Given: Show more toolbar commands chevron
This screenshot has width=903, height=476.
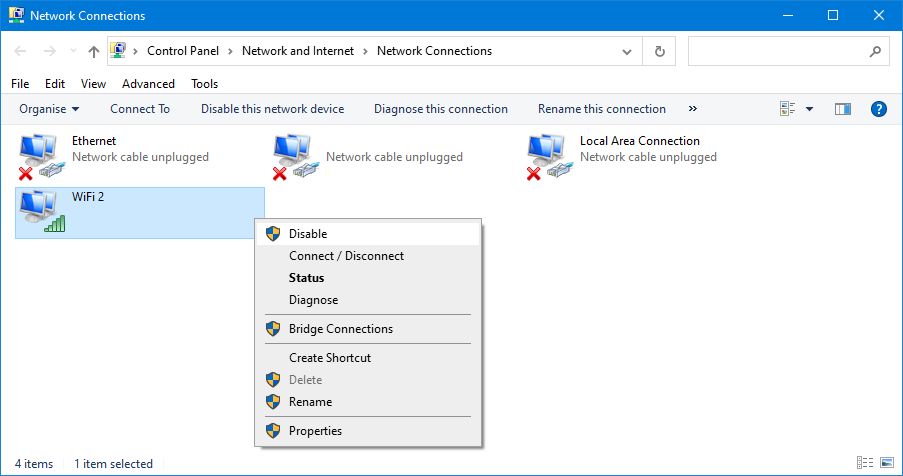Looking at the screenshot, I should tap(692, 109).
